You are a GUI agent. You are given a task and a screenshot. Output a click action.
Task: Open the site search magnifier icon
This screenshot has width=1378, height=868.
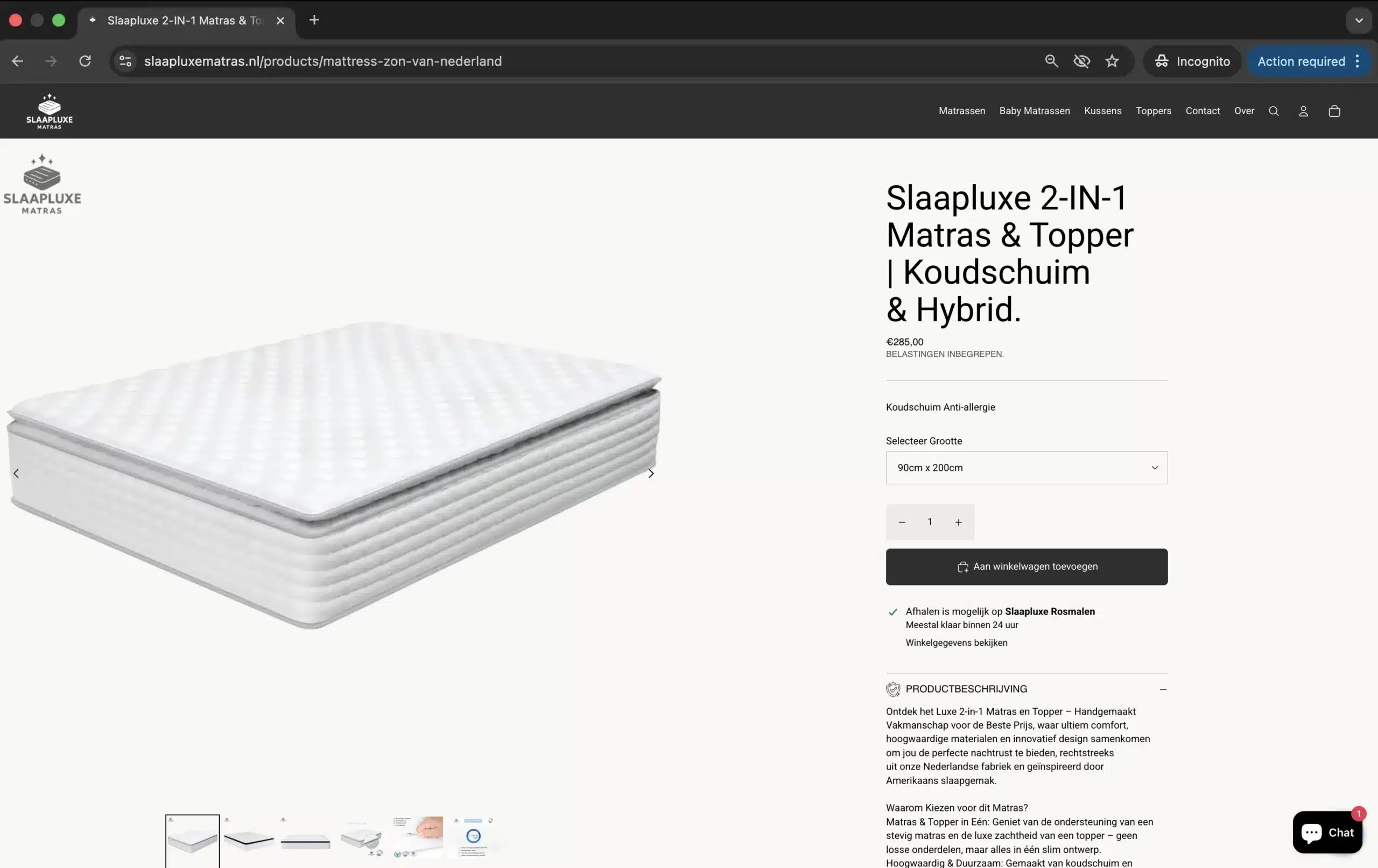pyautogui.click(x=1273, y=111)
